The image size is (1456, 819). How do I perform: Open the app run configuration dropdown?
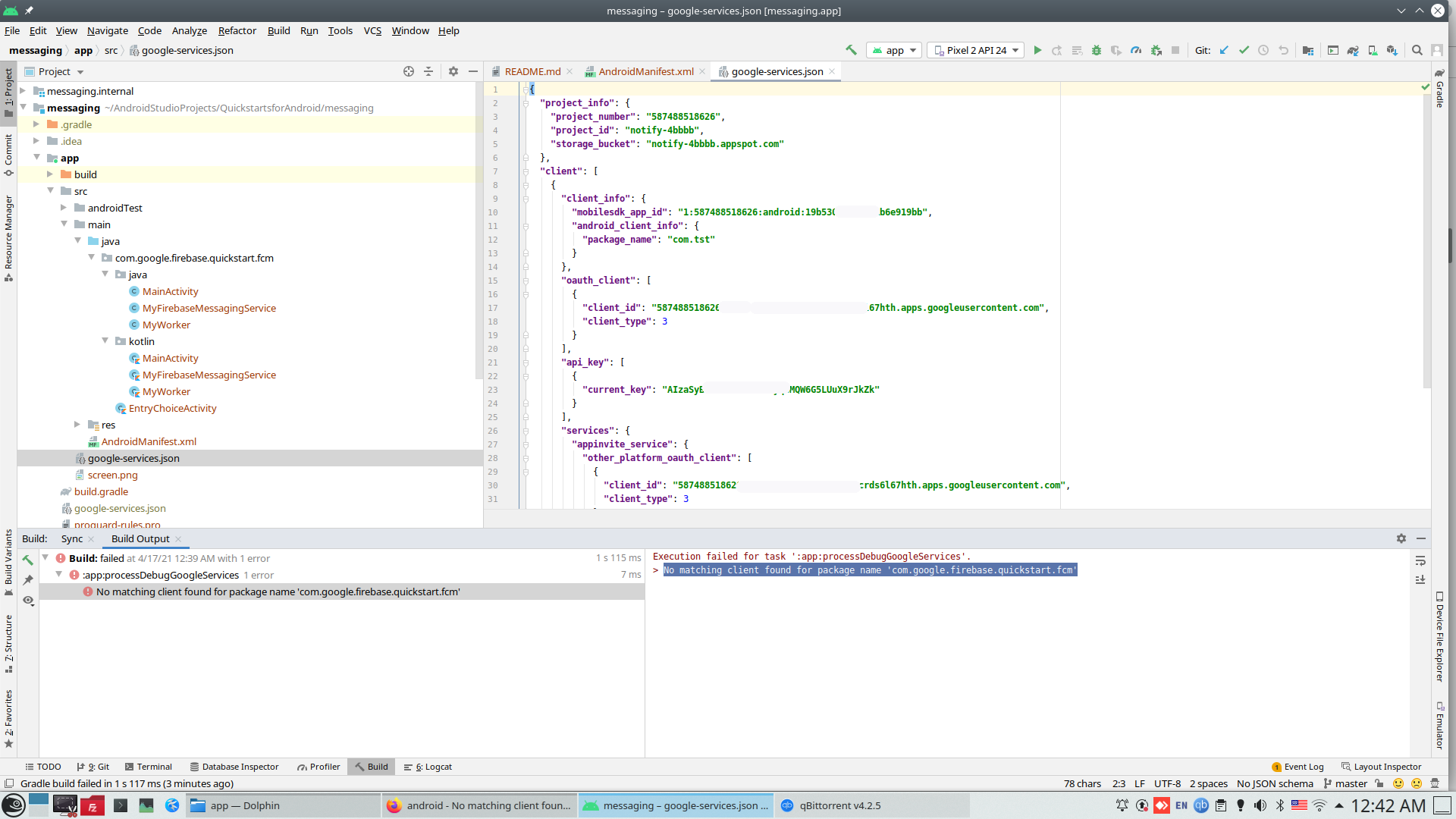894,50
